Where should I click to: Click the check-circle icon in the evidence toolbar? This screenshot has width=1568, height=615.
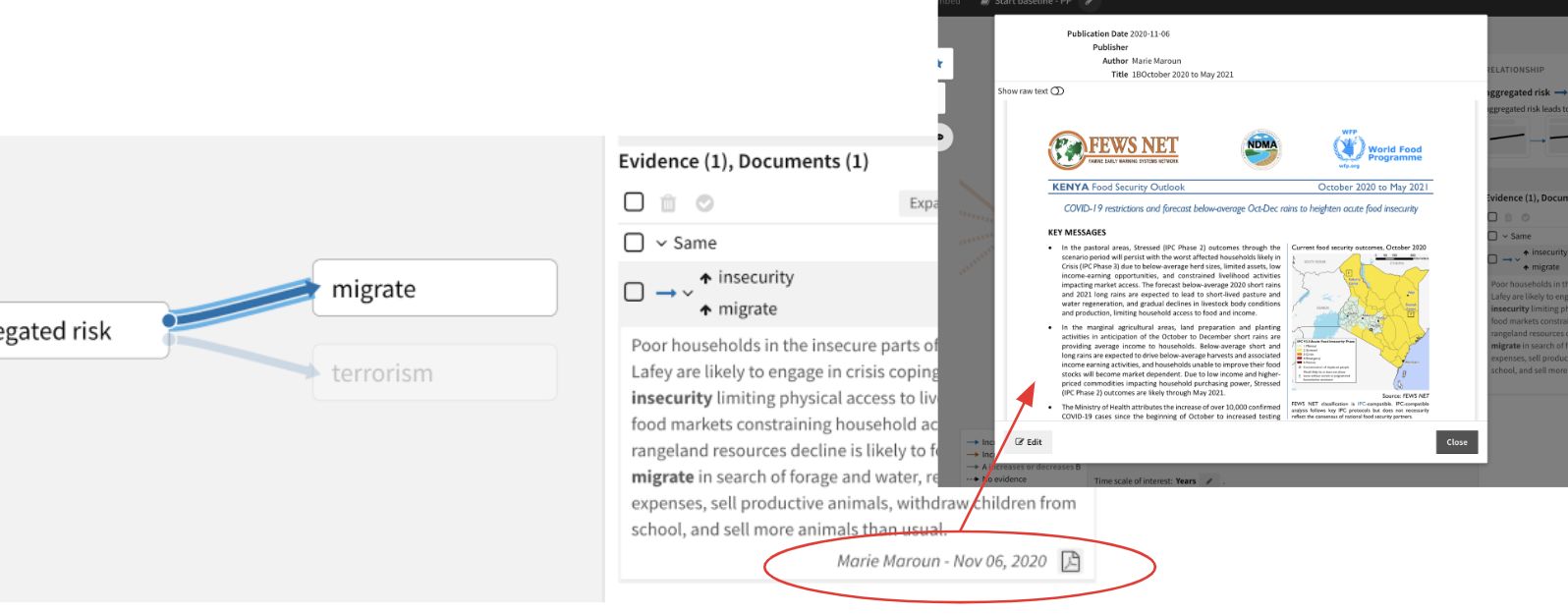point(704,202)
